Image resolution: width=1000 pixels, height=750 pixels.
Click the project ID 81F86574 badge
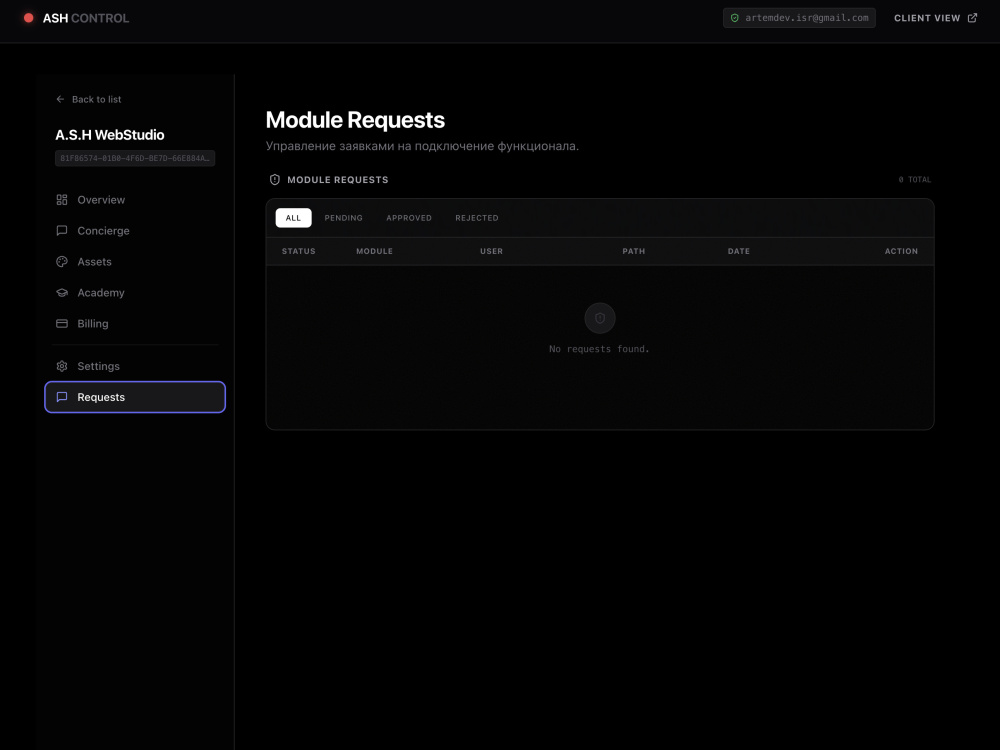(135, 158)
